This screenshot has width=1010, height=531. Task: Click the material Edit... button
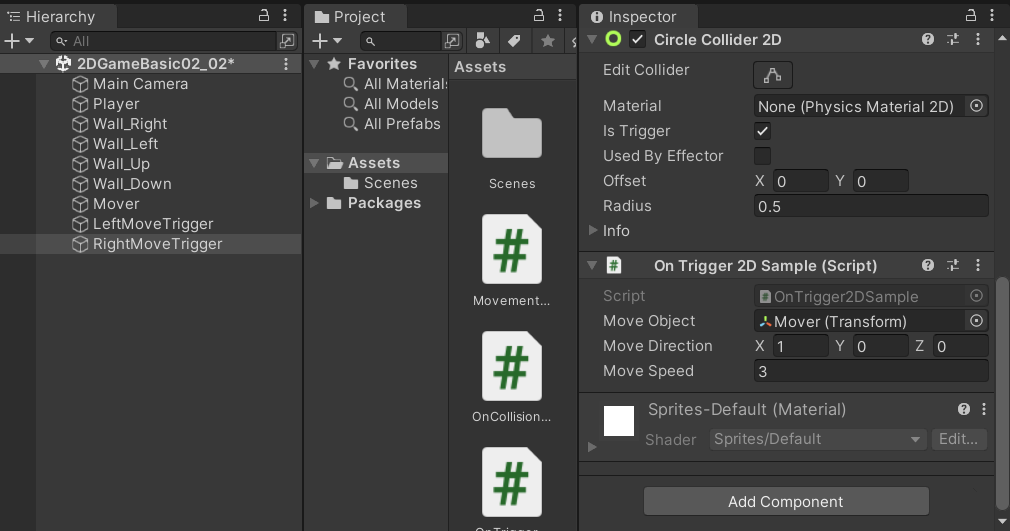[958, 439]
